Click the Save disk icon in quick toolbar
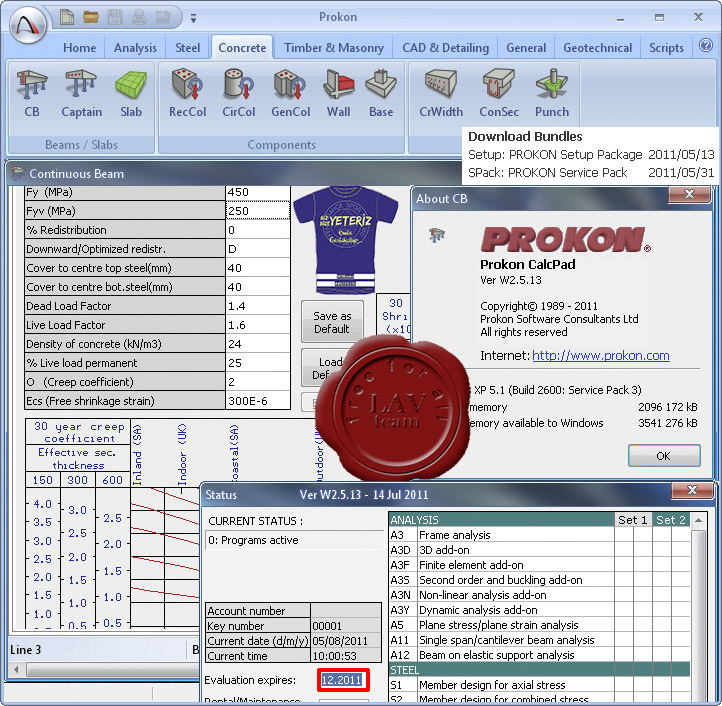The height and width of the screenshot is (706, 722). [115, 18]
